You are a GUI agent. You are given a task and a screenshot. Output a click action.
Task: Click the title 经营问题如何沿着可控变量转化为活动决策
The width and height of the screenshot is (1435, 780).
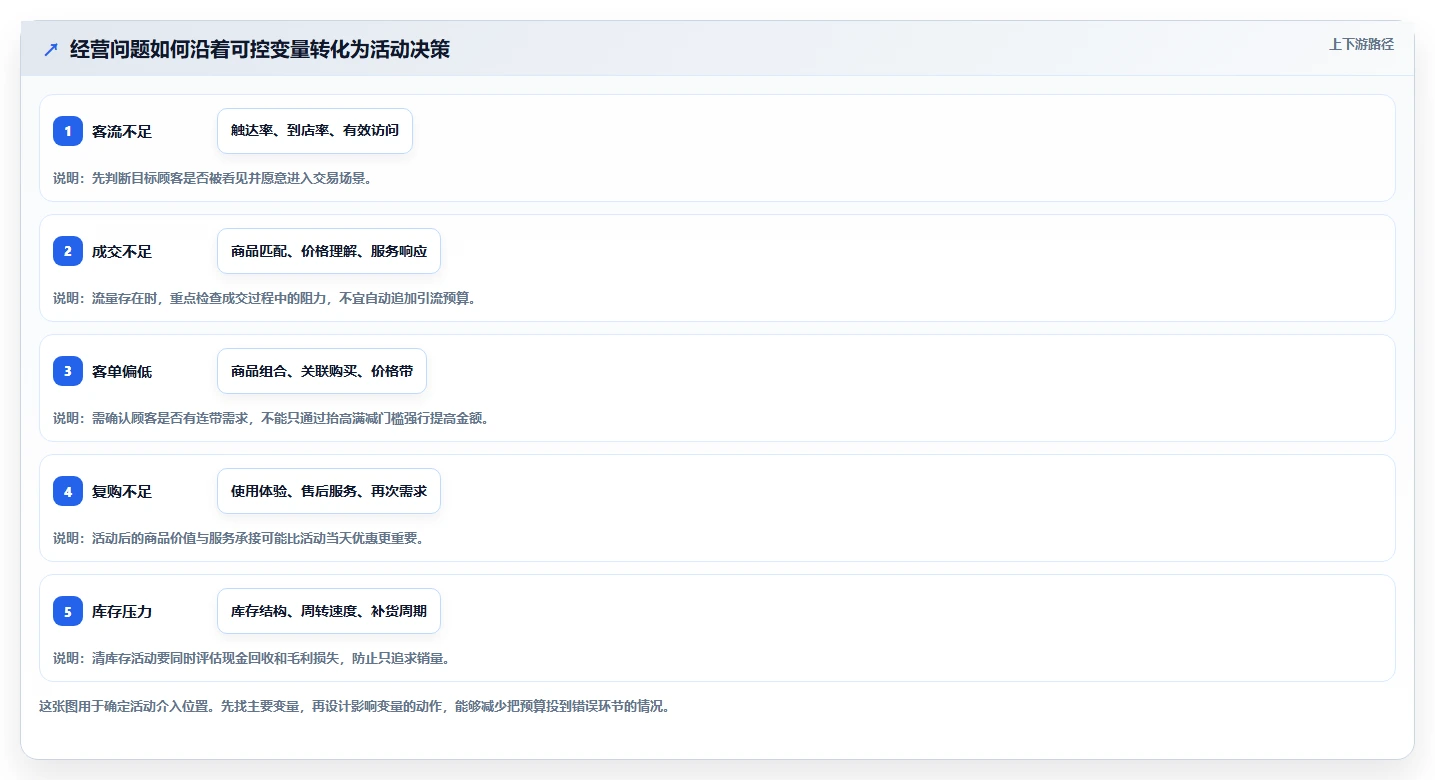click(260, 49)
